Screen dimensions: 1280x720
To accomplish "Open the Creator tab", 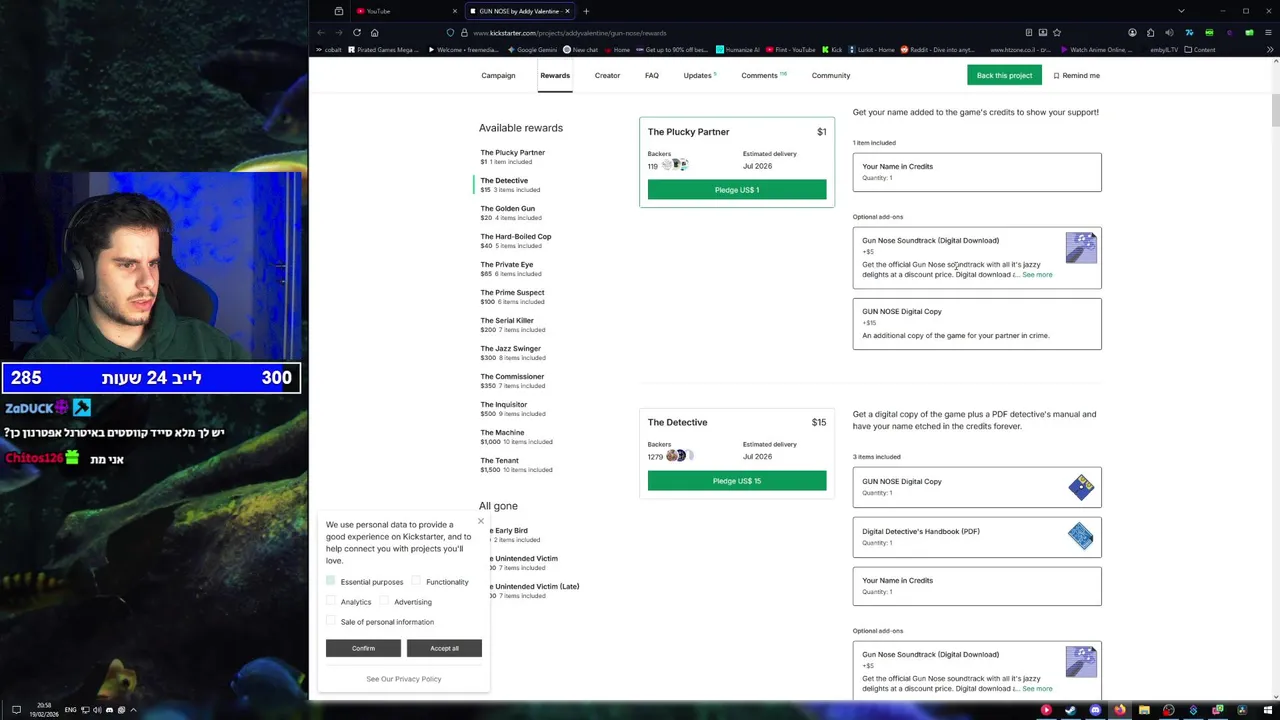I will click(x=607, y=75).
